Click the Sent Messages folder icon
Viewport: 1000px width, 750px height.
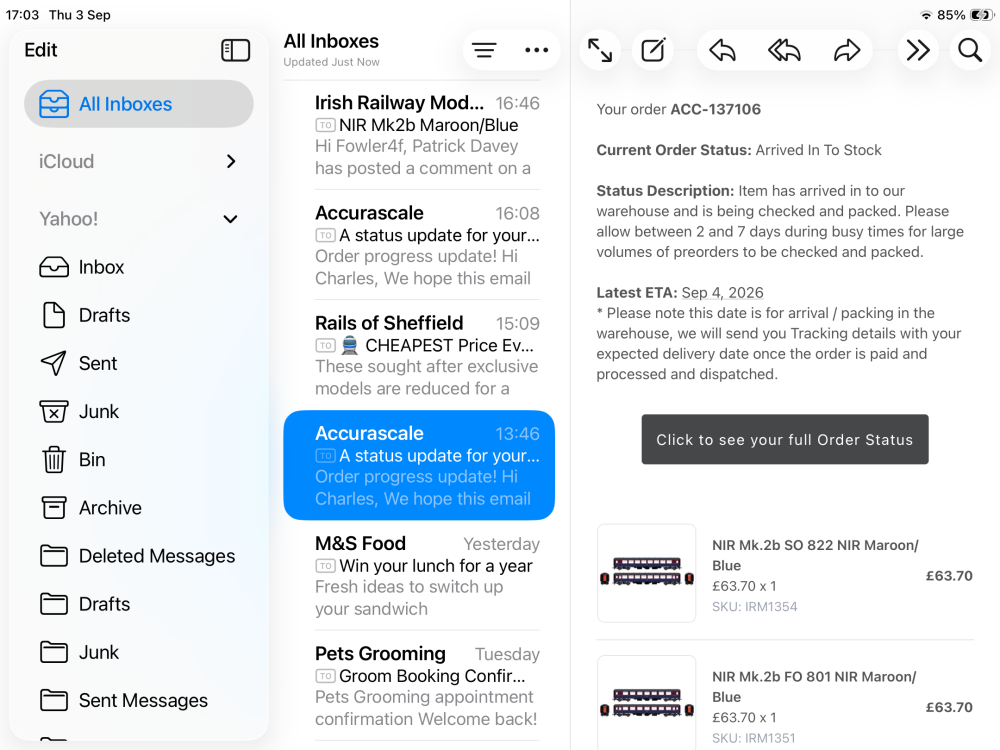click(x=54, y=700)
